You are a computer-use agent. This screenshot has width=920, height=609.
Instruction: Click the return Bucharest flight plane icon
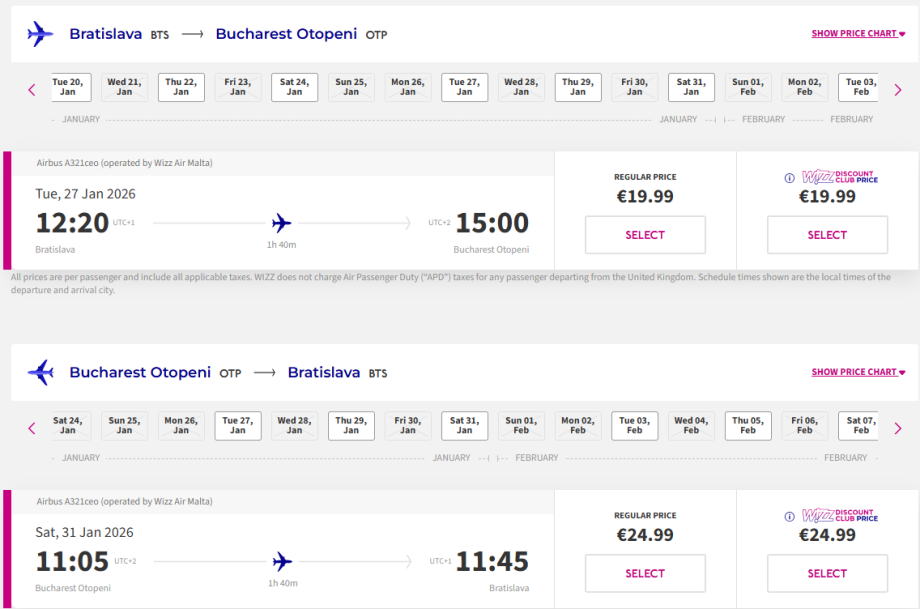click(x=40, y=373)
